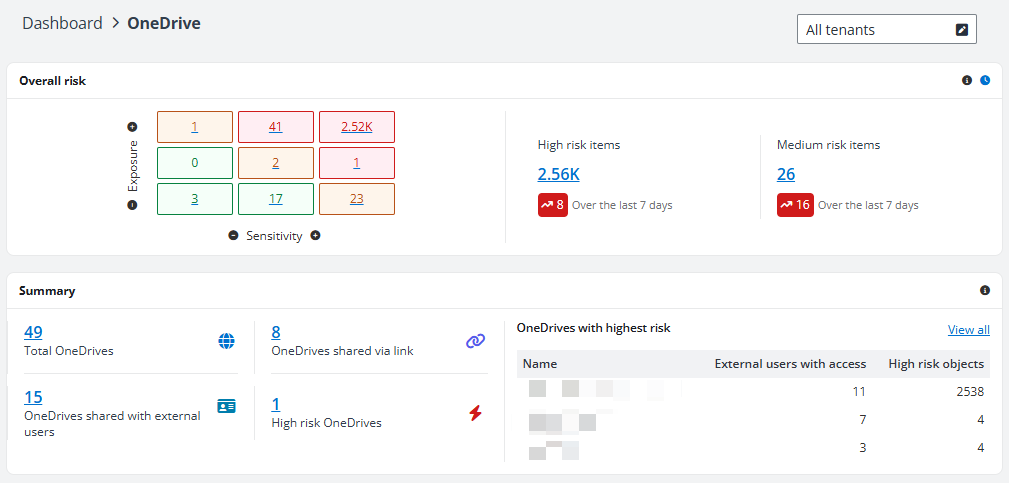Click red trend badge showing 16
1009x483 pixels.
(795, 205)
